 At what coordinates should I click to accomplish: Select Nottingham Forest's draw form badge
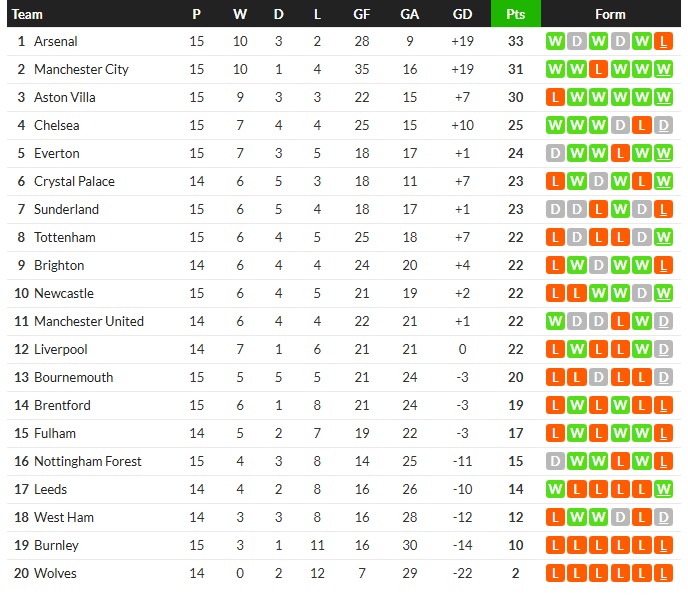[554, 462]
